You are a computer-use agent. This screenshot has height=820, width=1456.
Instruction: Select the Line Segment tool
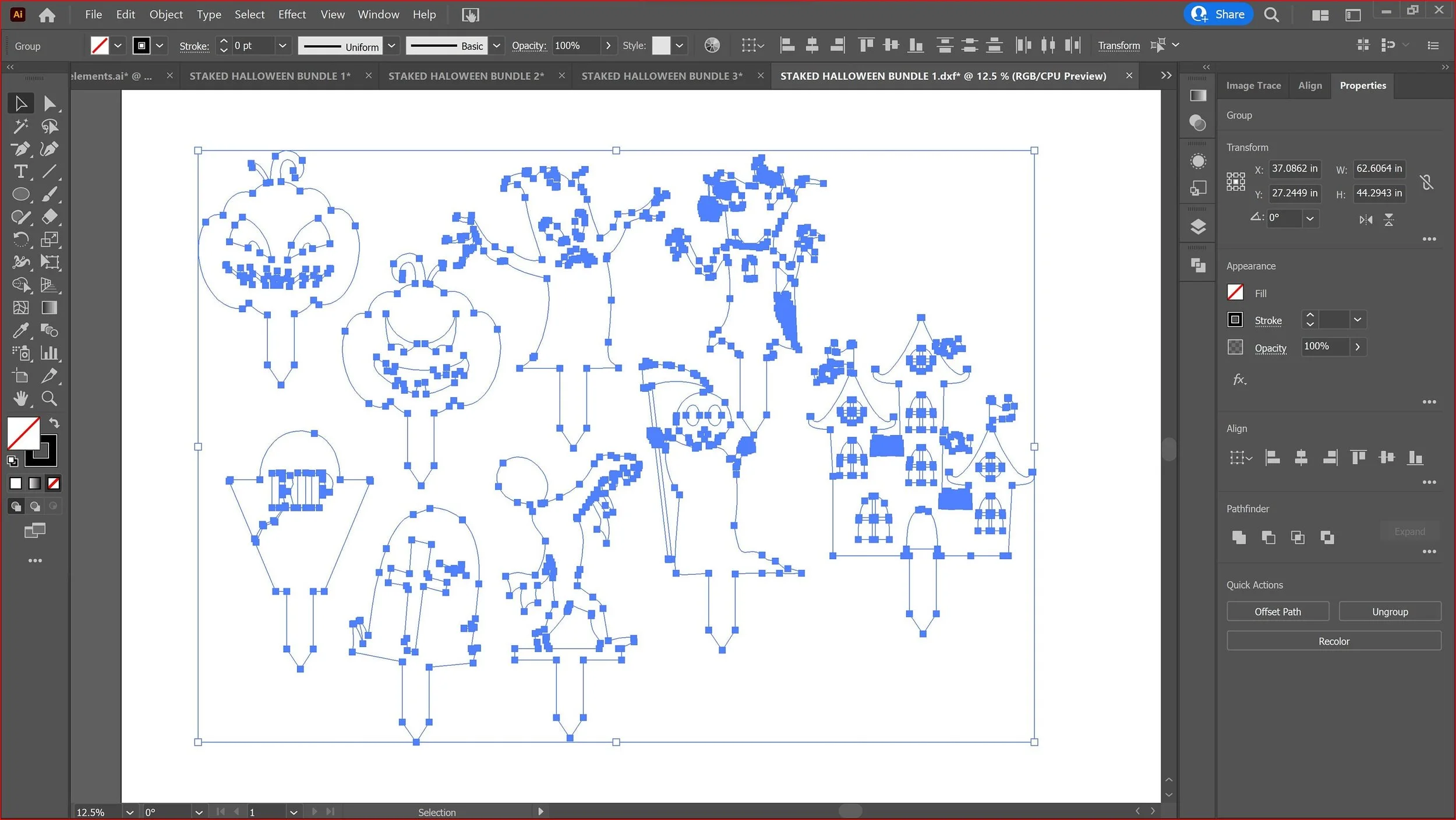click(50, 172)
